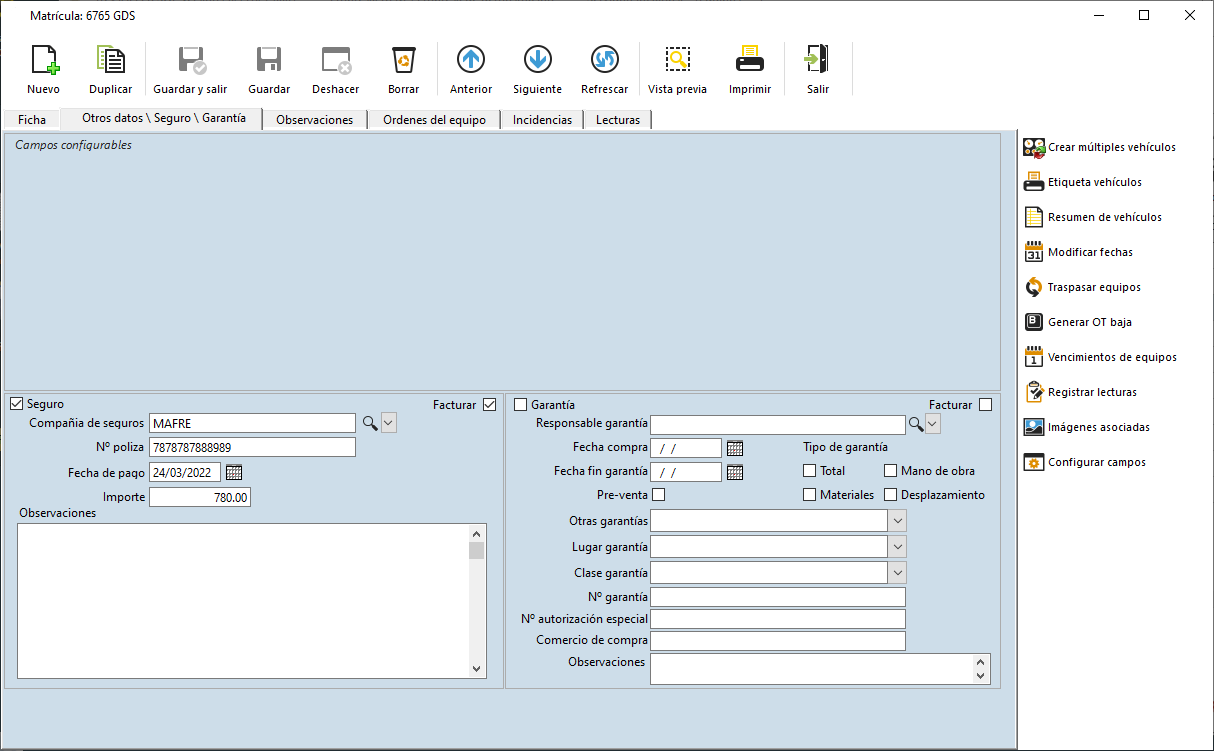
Task: Search Responsable garantía with magnifier icon
Action: (x=915, y=424)
